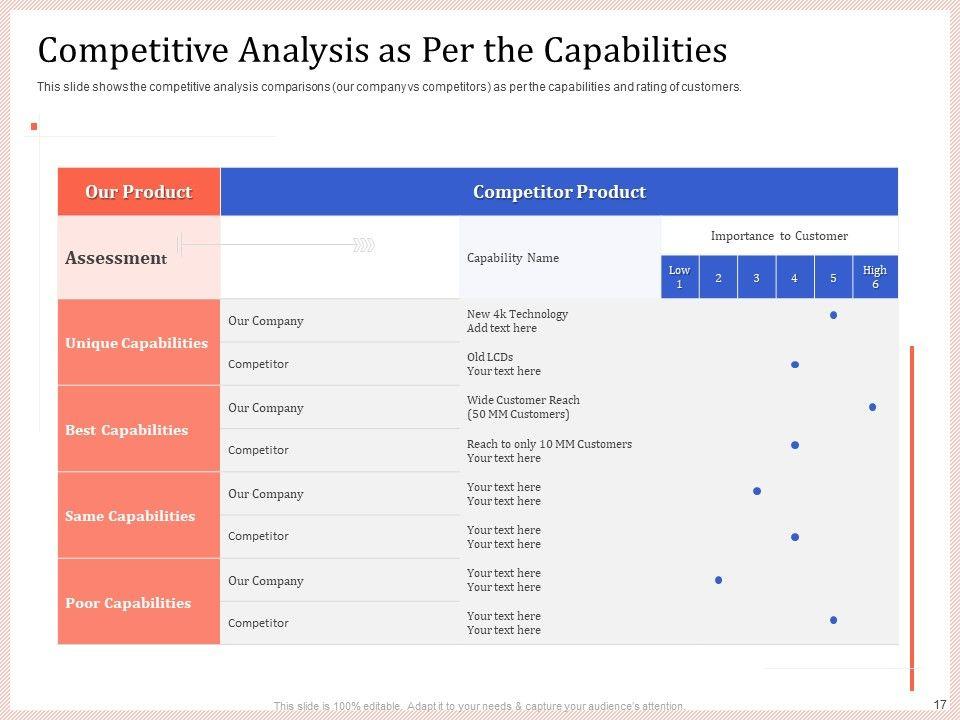
Task: Click the Importance to Customer heading
Action: (779, 236)
